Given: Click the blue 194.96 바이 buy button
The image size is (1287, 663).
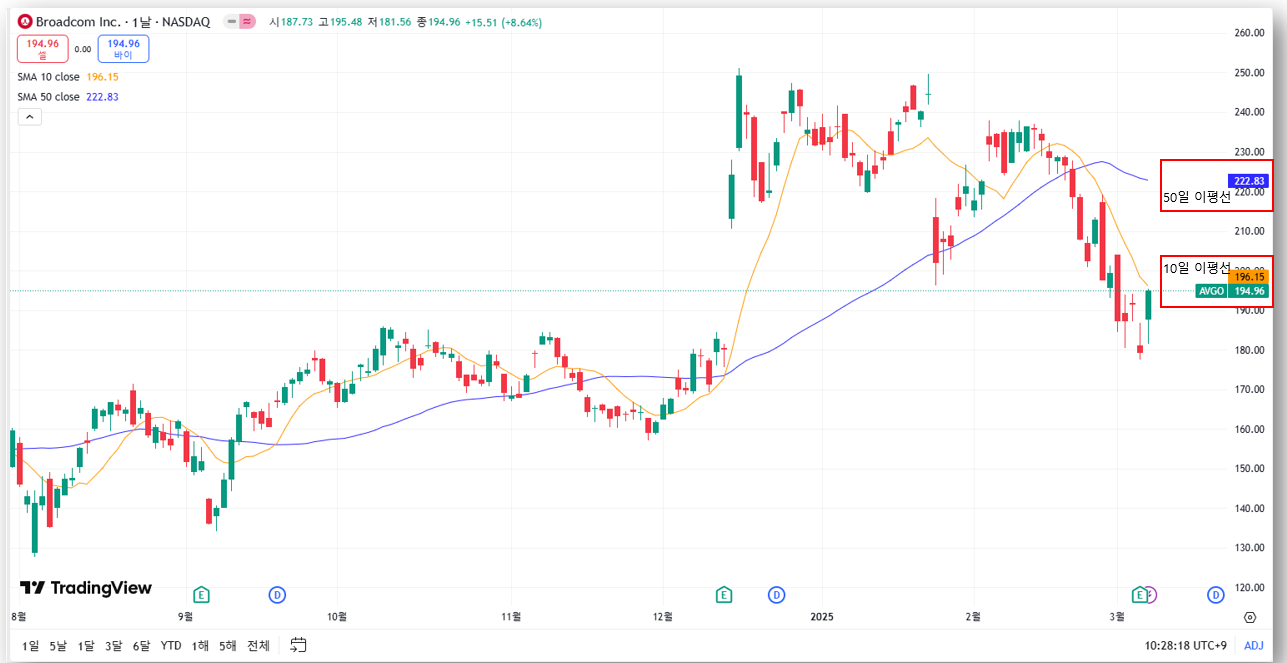Looking at the screenshot, I should [123, 49].
